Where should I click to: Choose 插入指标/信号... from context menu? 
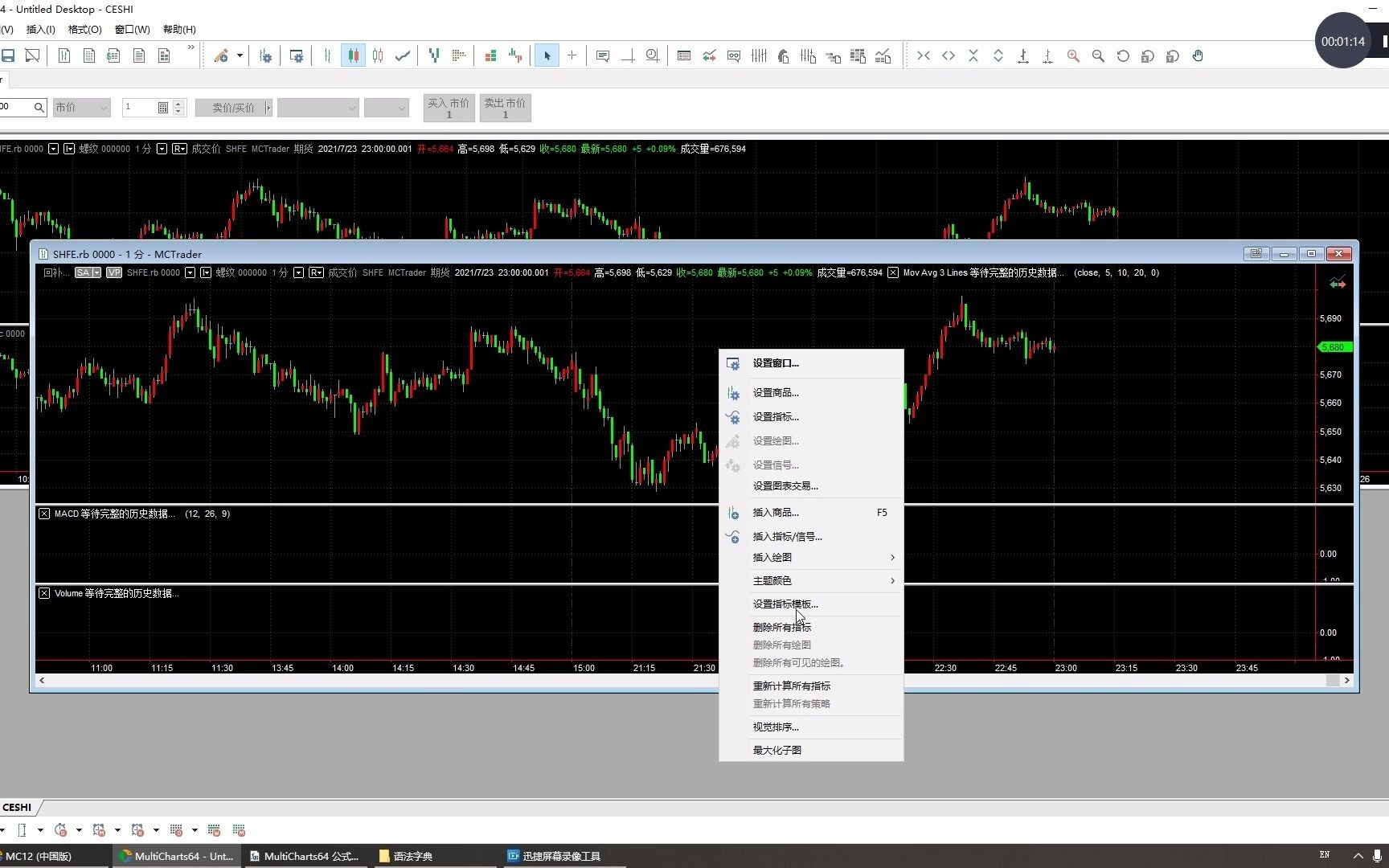(811, 537)
